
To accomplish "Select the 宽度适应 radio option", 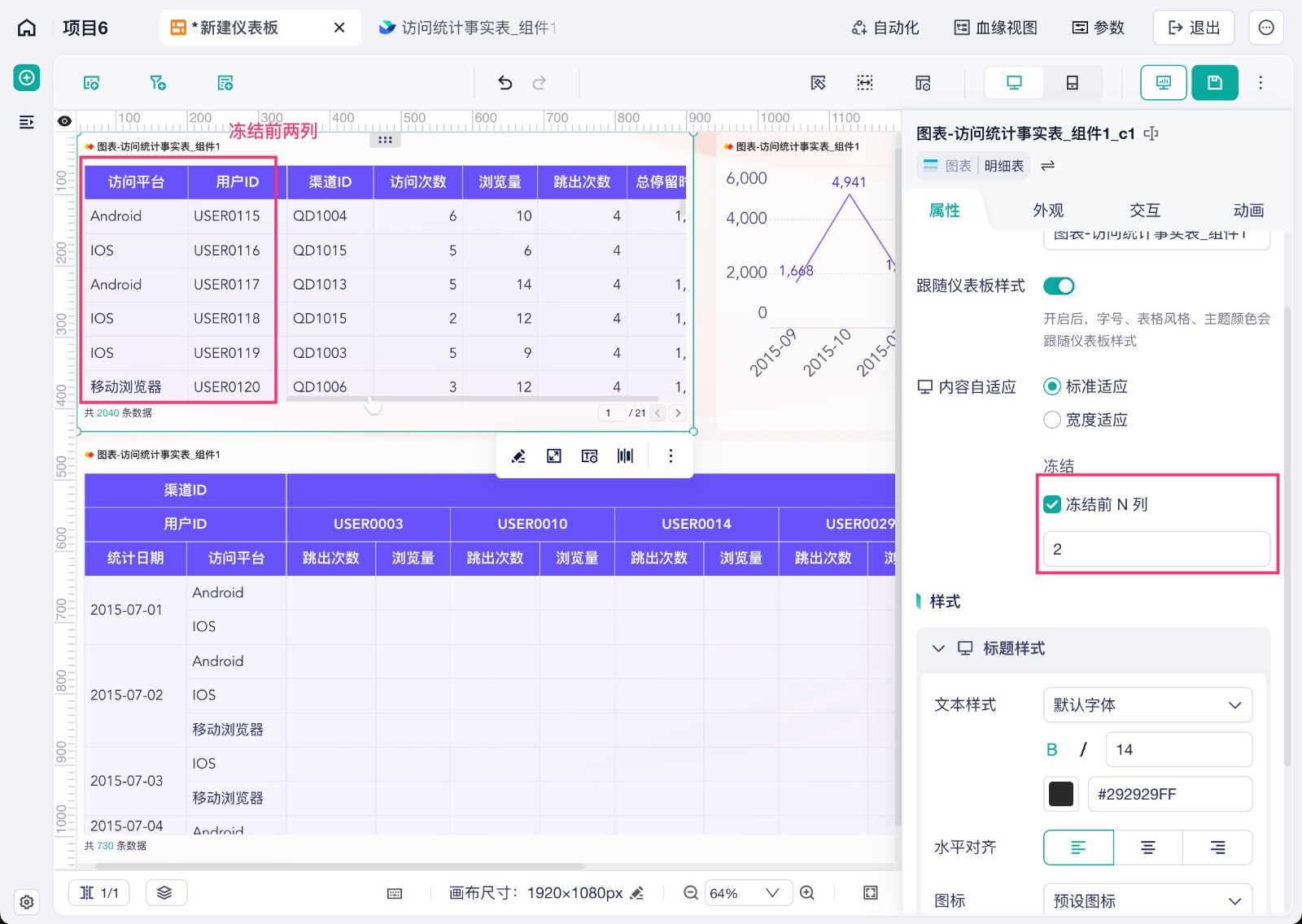I will [x=1052, y=420].
